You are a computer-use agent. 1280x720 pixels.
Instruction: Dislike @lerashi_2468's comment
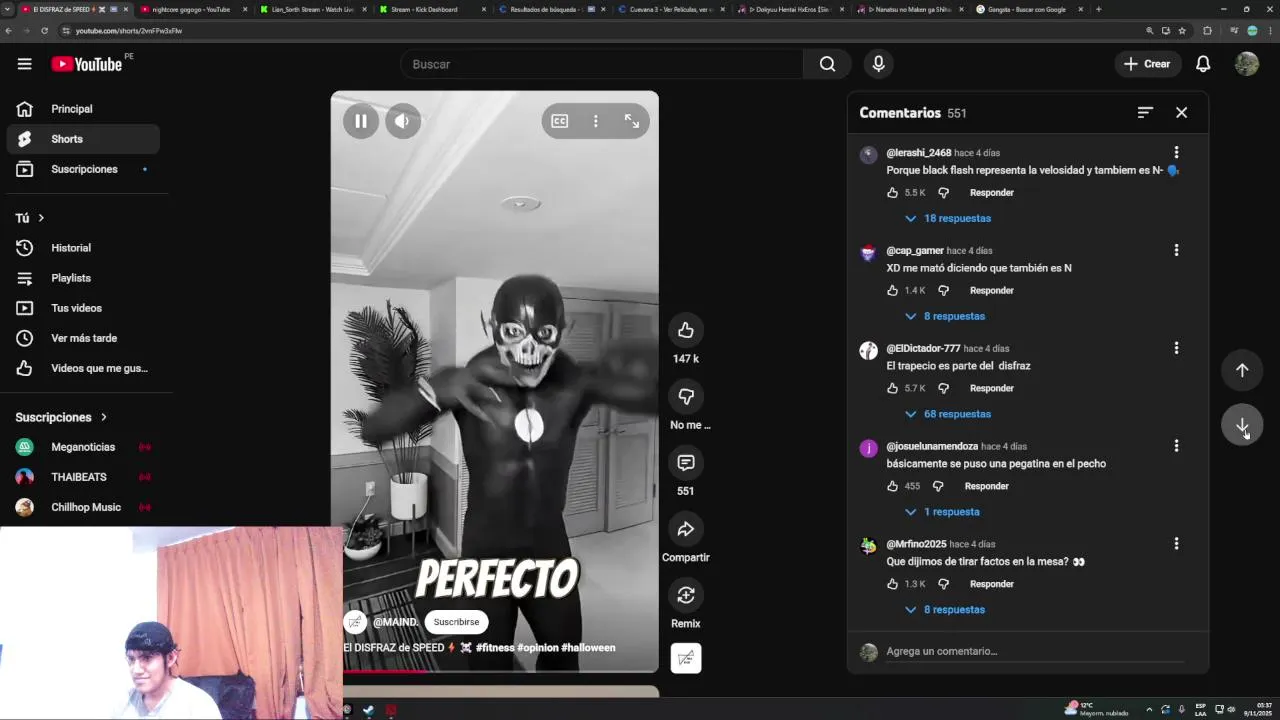click(943, 192)
